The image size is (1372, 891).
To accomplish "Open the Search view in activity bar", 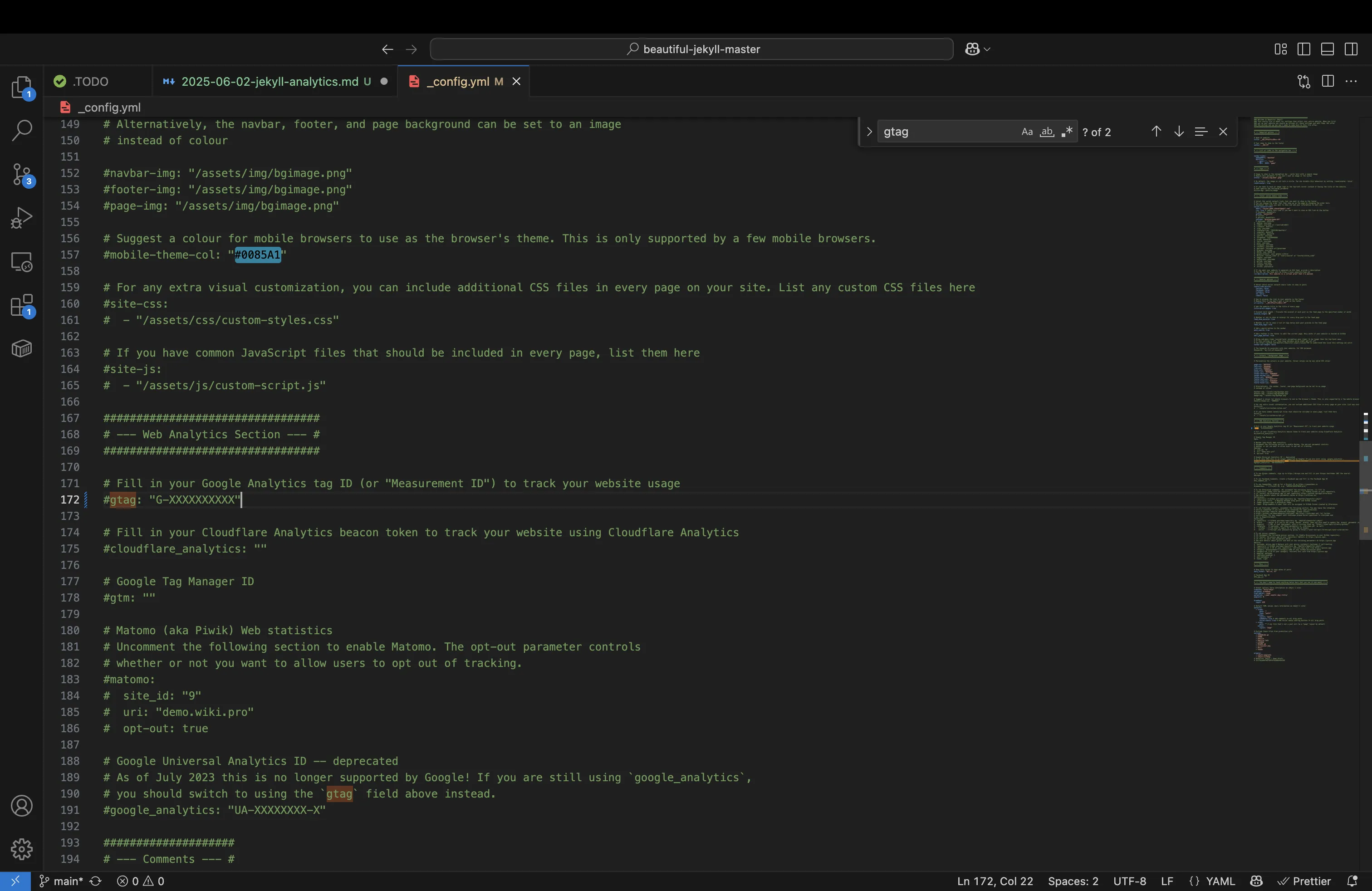I will coord(21,130).
